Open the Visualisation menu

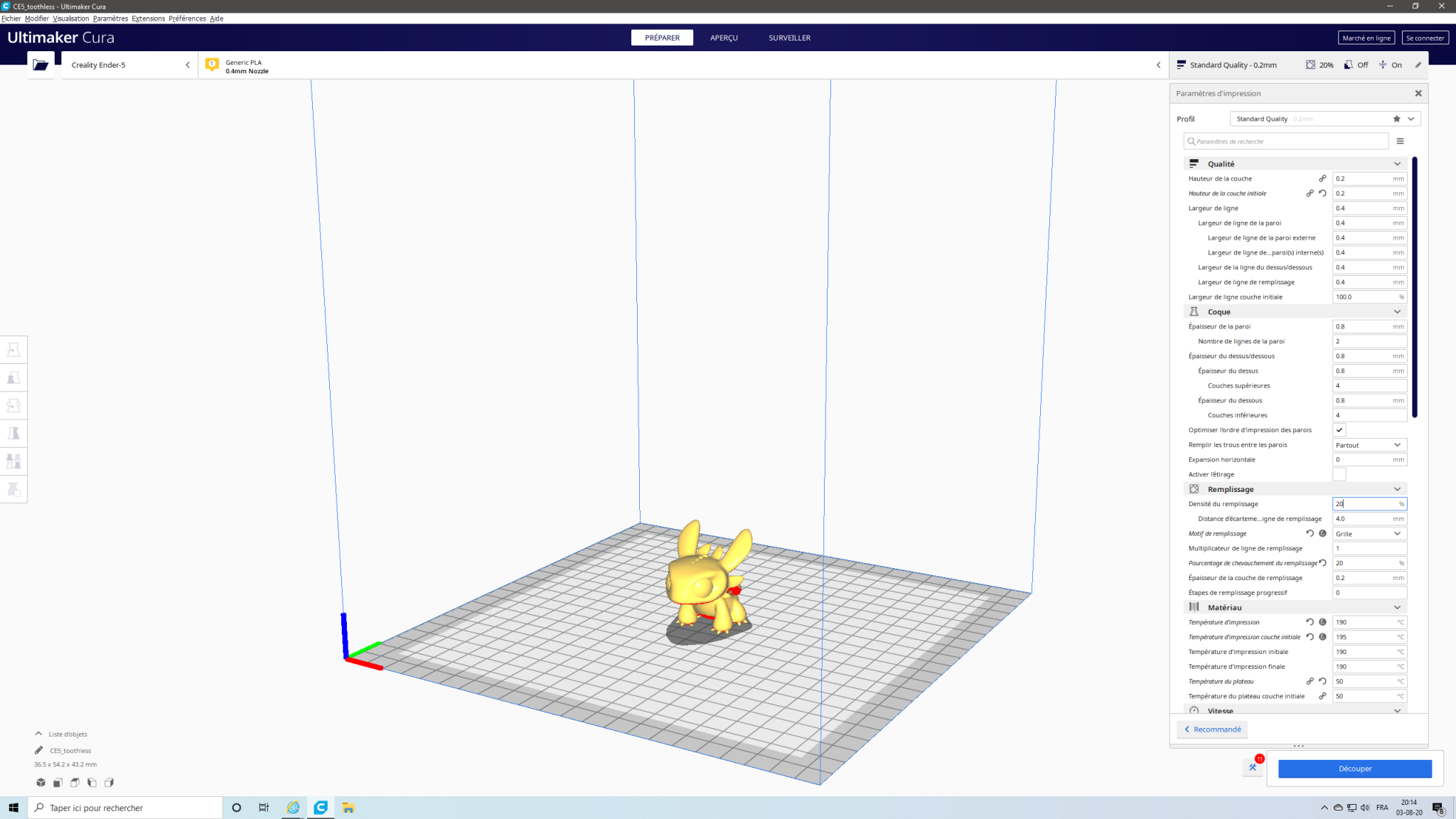[x=71, y=18]
